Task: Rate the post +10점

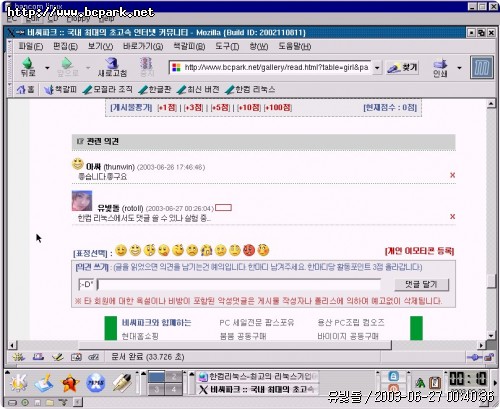Action: [x=249, y=108]
